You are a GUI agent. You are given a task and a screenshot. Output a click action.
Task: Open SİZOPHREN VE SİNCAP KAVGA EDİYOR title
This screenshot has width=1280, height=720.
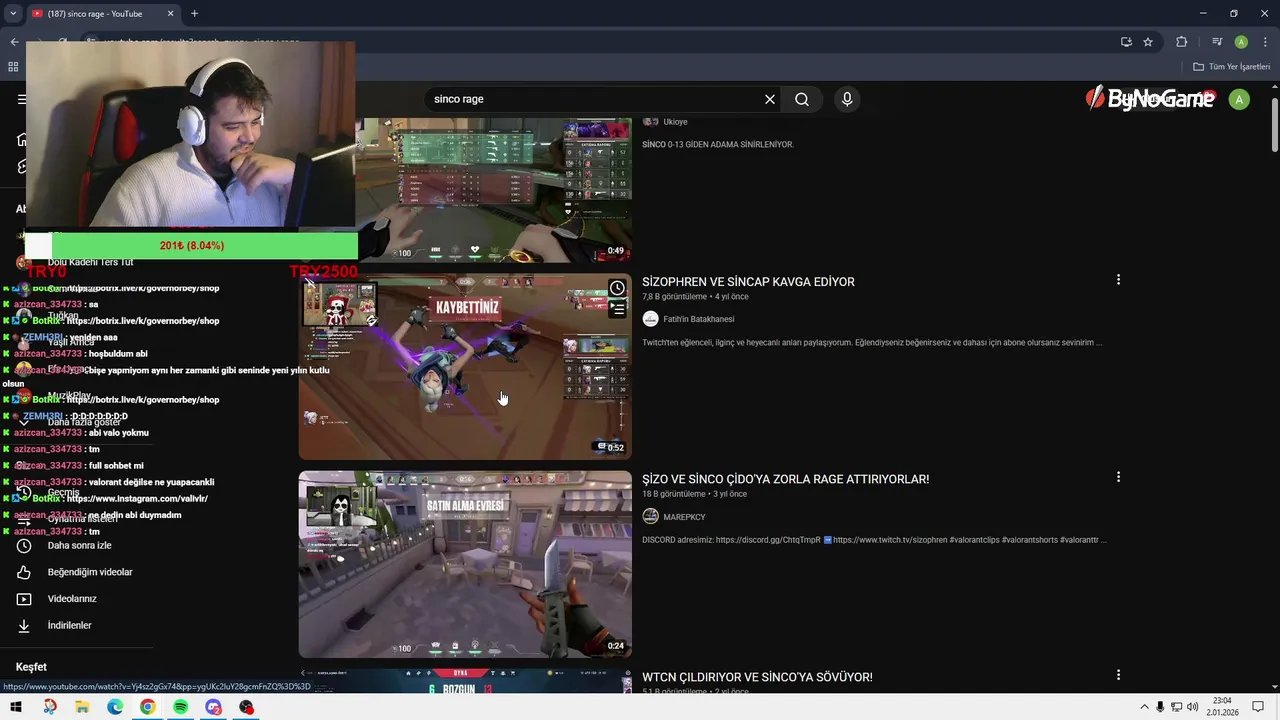748,282
